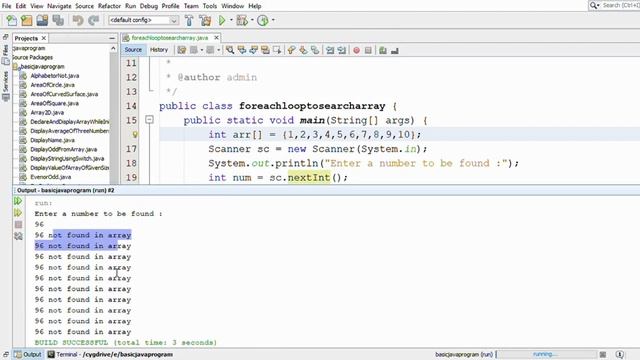Screen dimensions: 640x360
Task: Open AreaOfCircle.java in Projects tree
Action: tap(52, 85)
